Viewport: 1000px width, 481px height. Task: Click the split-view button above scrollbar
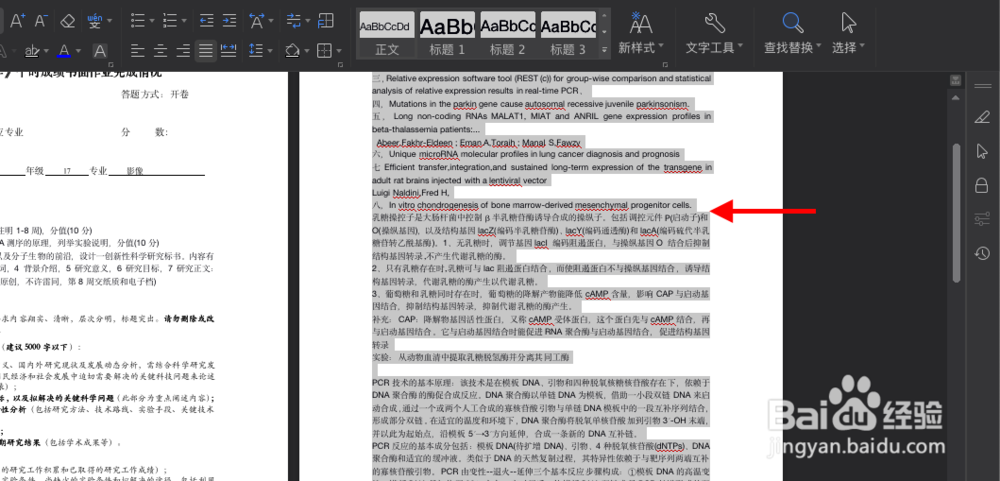[955, 80]
